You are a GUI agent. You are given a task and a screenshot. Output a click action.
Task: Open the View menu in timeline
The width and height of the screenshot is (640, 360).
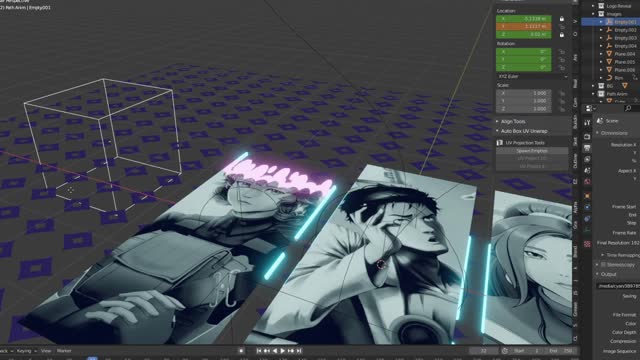46,351
